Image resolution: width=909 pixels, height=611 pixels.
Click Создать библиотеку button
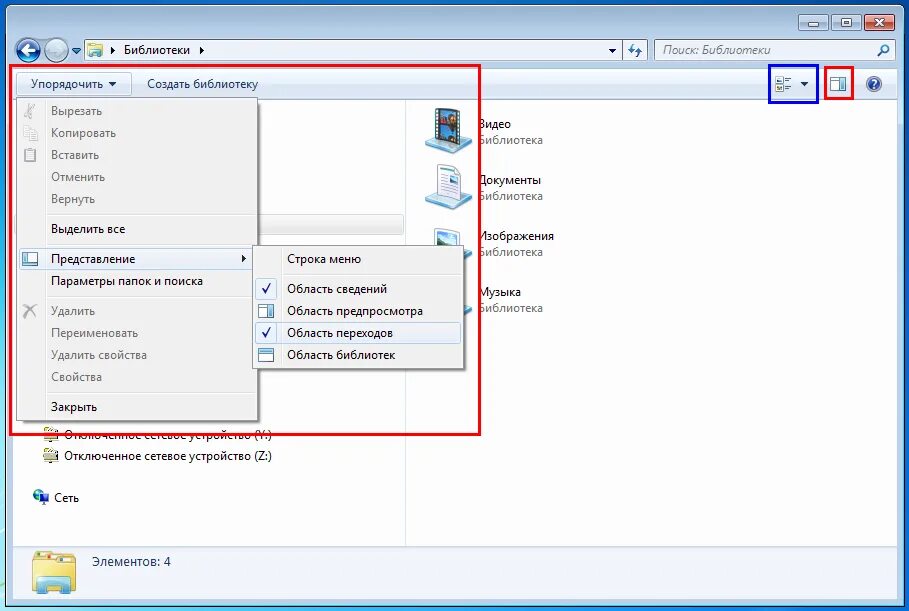click(x=202, y=84)
